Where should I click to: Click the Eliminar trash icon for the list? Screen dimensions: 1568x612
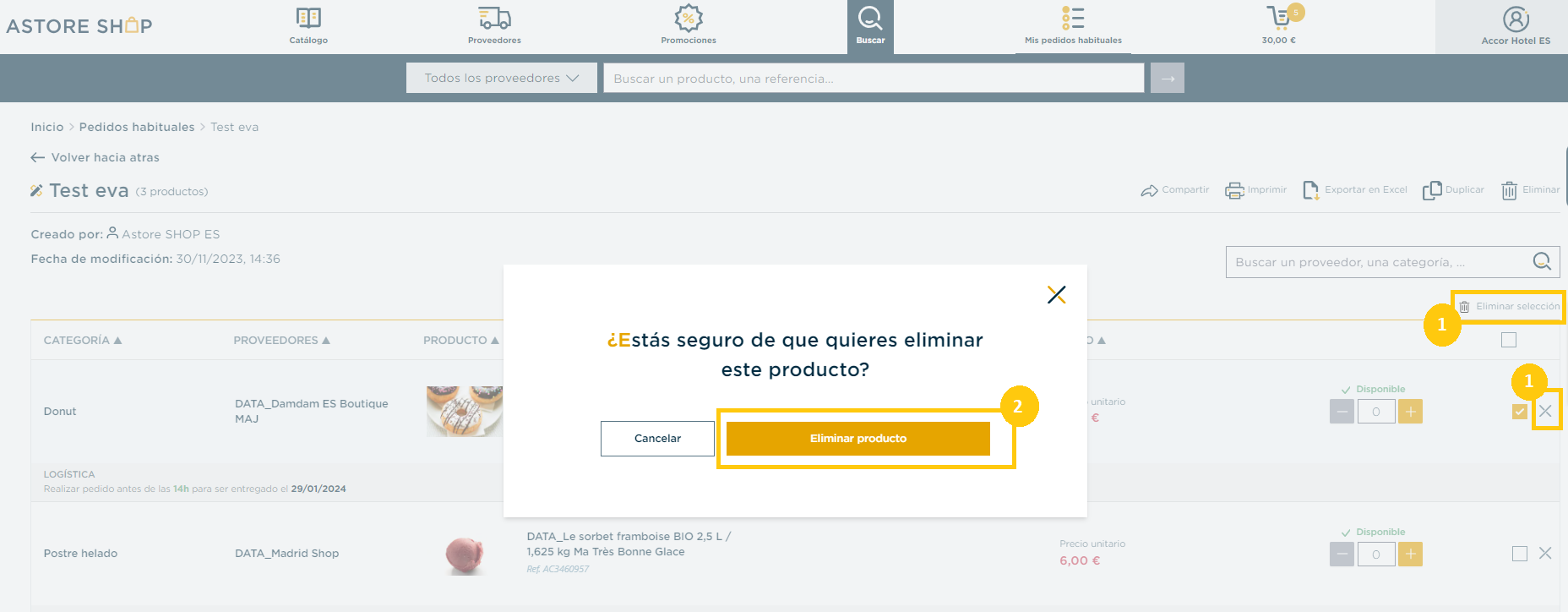click(1509, 190)
